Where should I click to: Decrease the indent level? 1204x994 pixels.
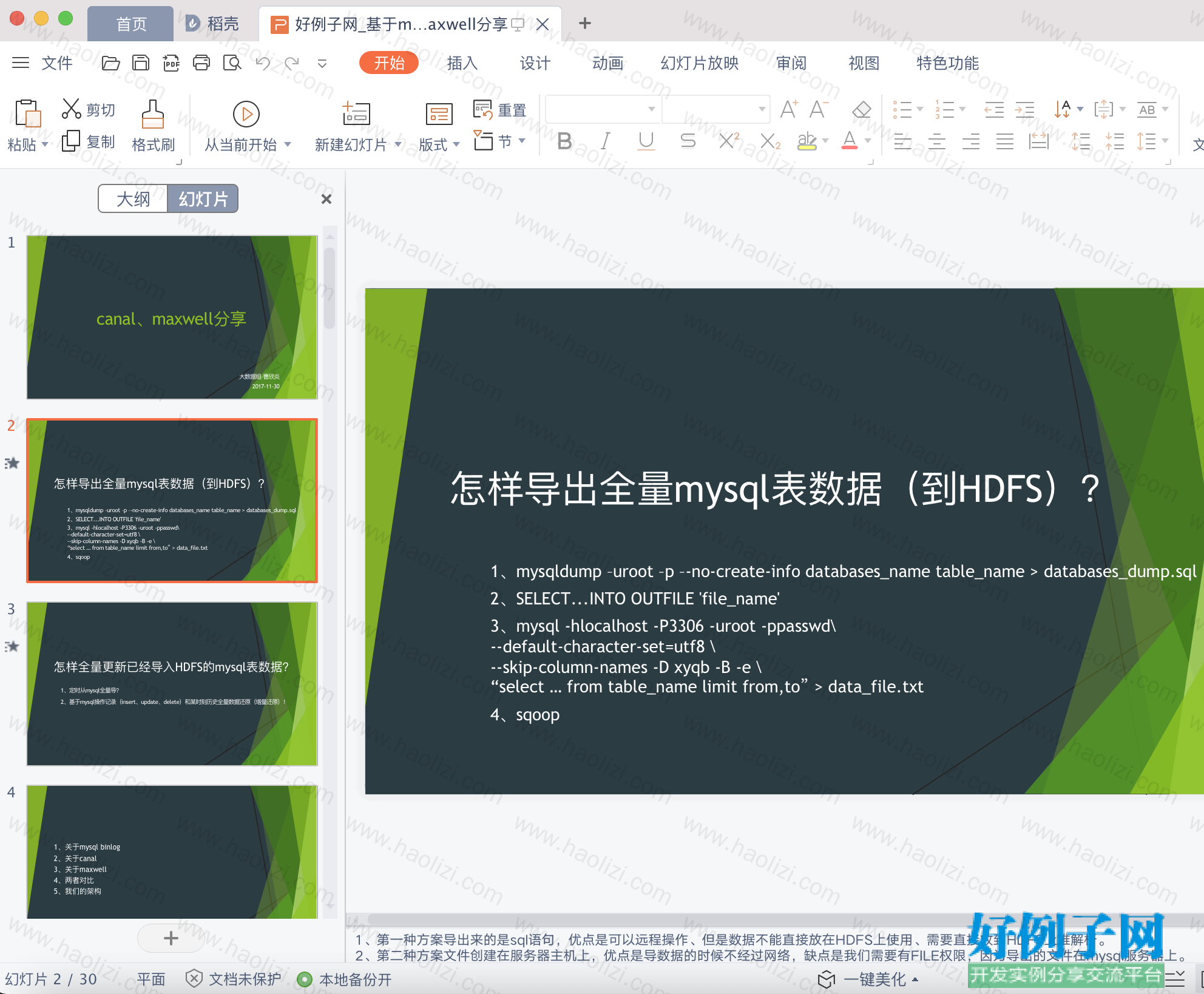click(994, 110)
